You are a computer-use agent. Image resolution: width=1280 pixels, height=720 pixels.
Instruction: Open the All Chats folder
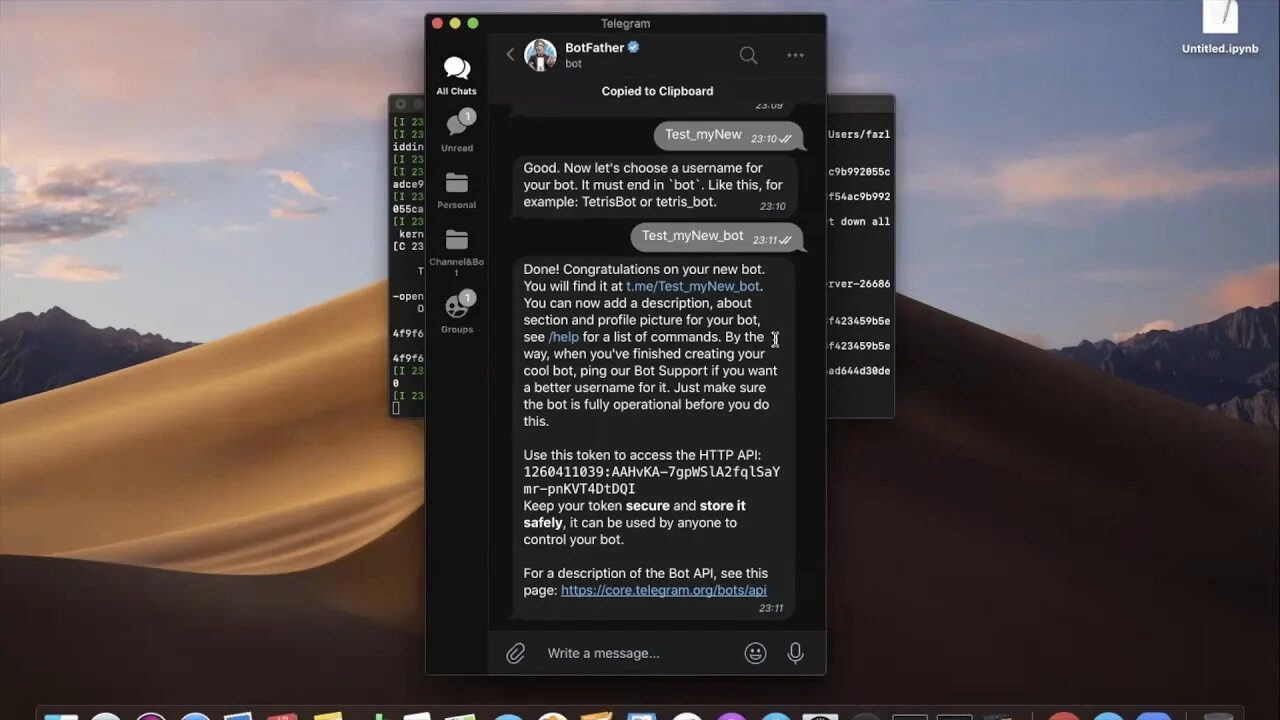tap(457, 76)
